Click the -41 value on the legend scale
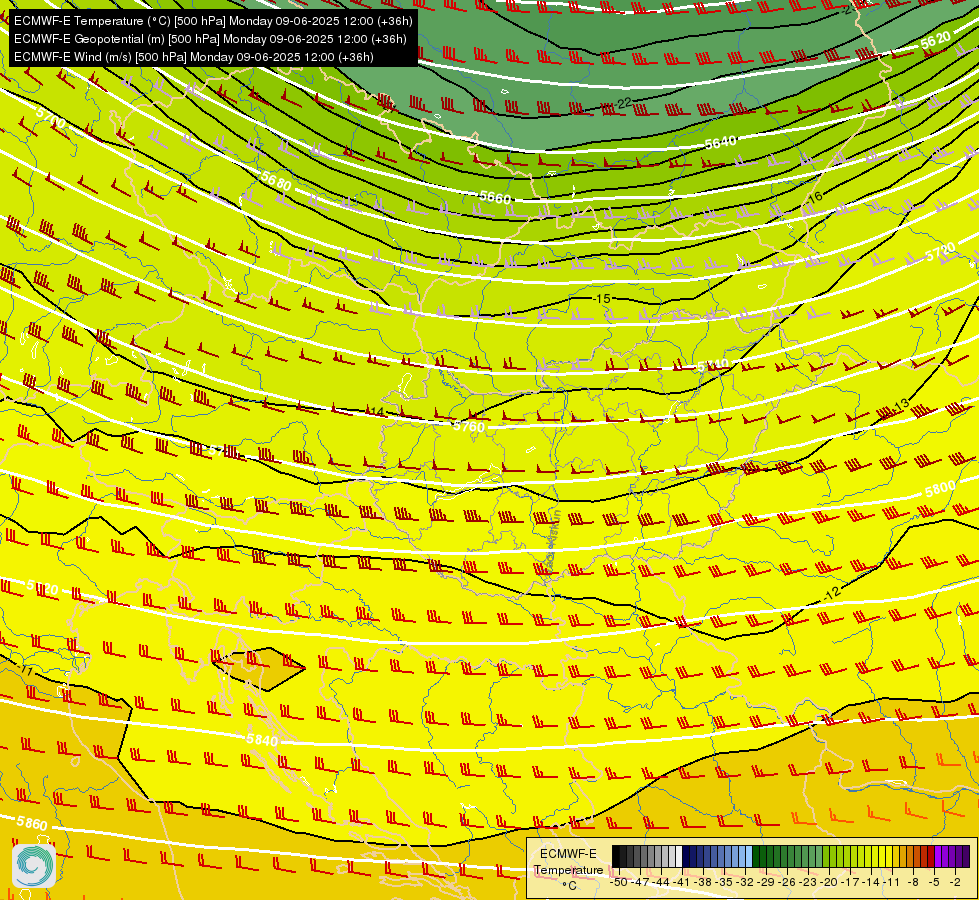The height and width of the screenshot is (900, 979). [681, 882]
